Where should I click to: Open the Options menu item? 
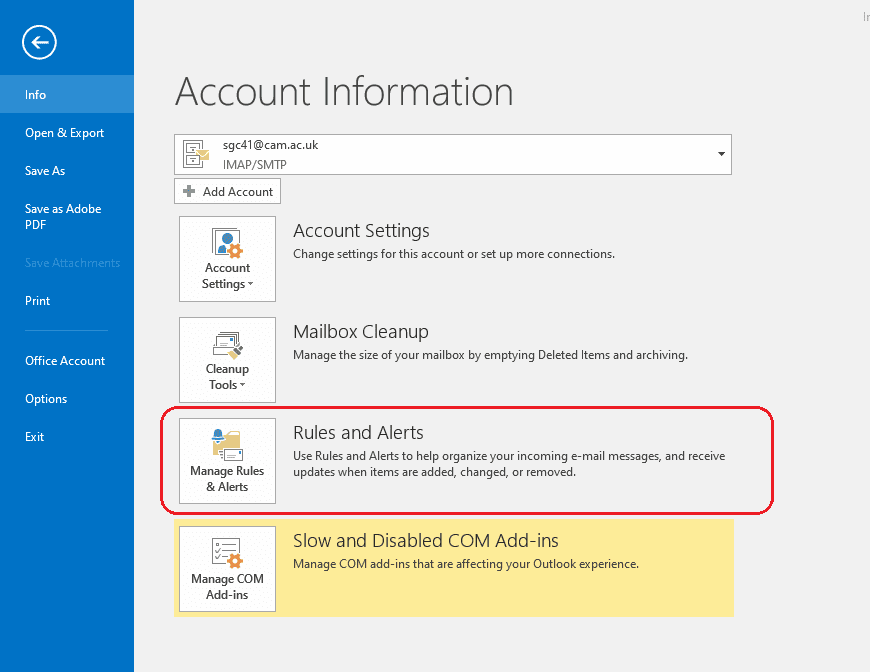point(45,398)
